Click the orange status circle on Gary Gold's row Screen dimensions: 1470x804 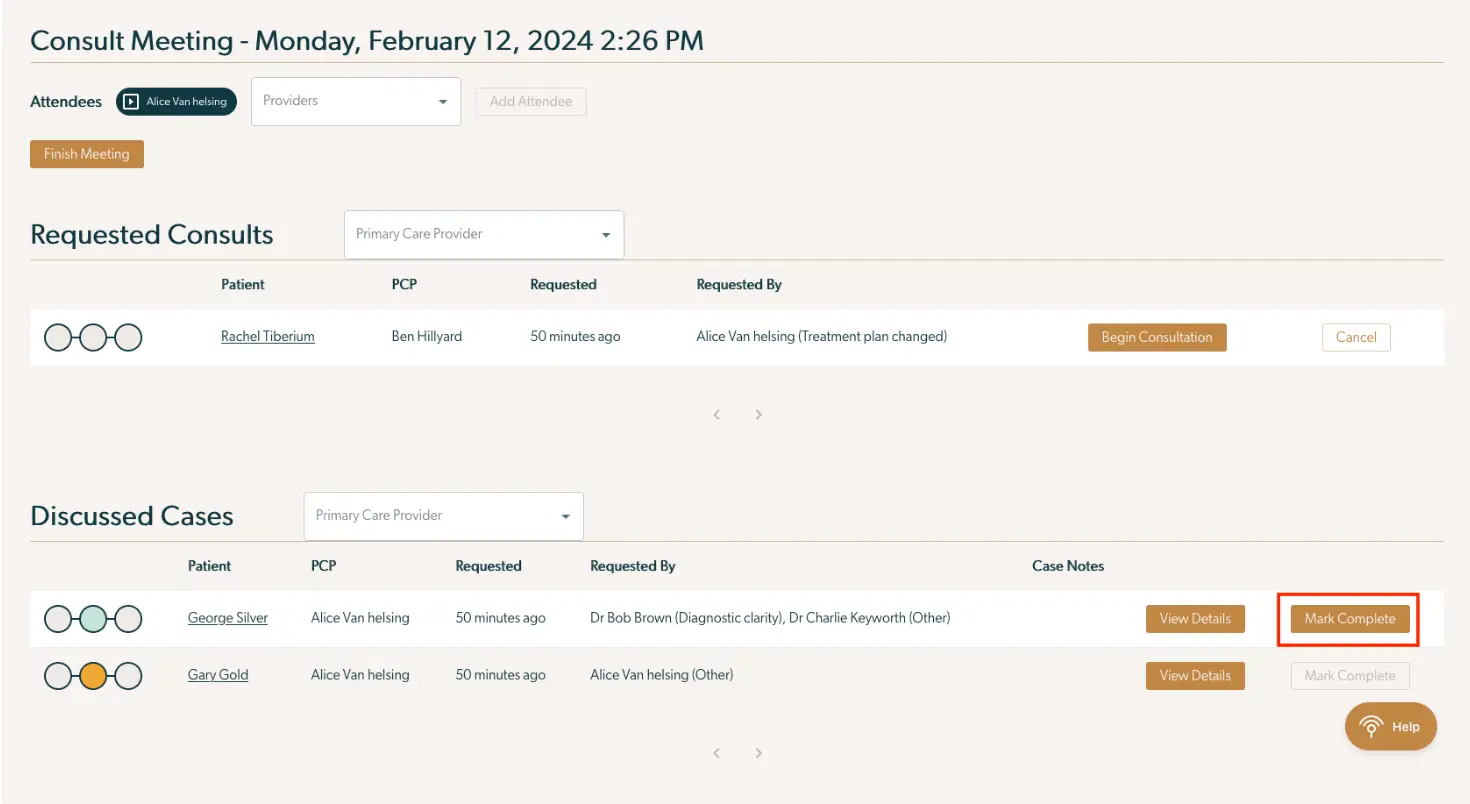pos(93,676)
